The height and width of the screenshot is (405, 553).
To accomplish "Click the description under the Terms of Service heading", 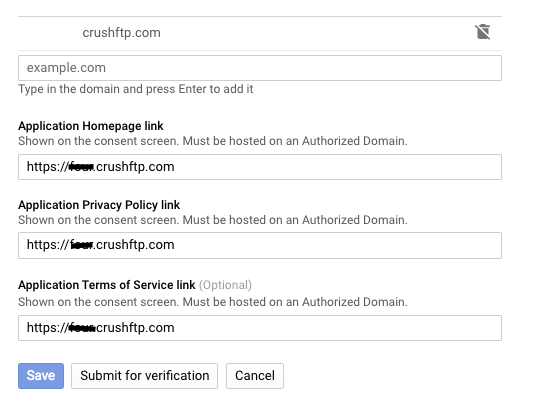I will coord(213,302).
